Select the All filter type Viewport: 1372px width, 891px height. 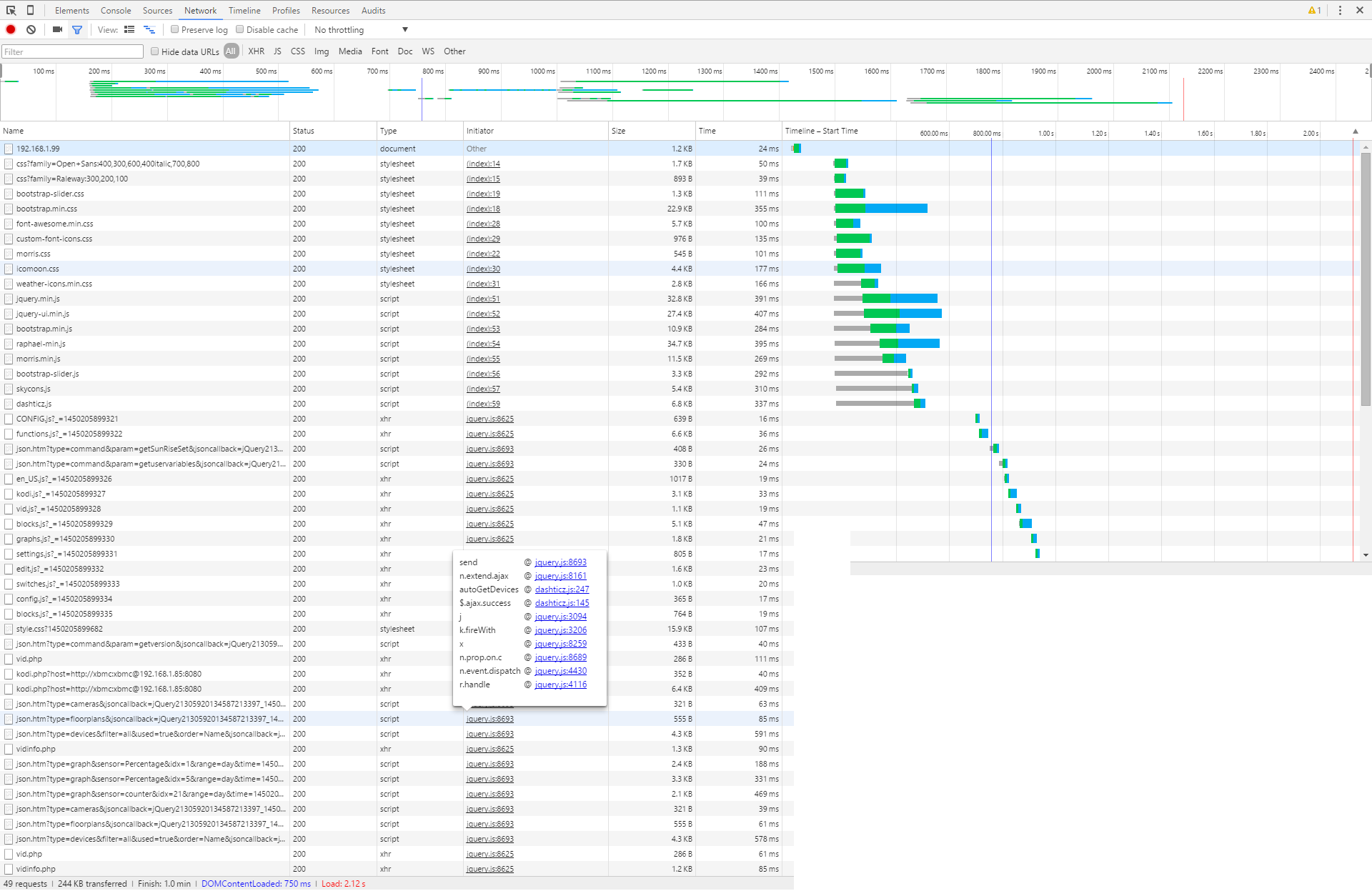pos(231,51)
